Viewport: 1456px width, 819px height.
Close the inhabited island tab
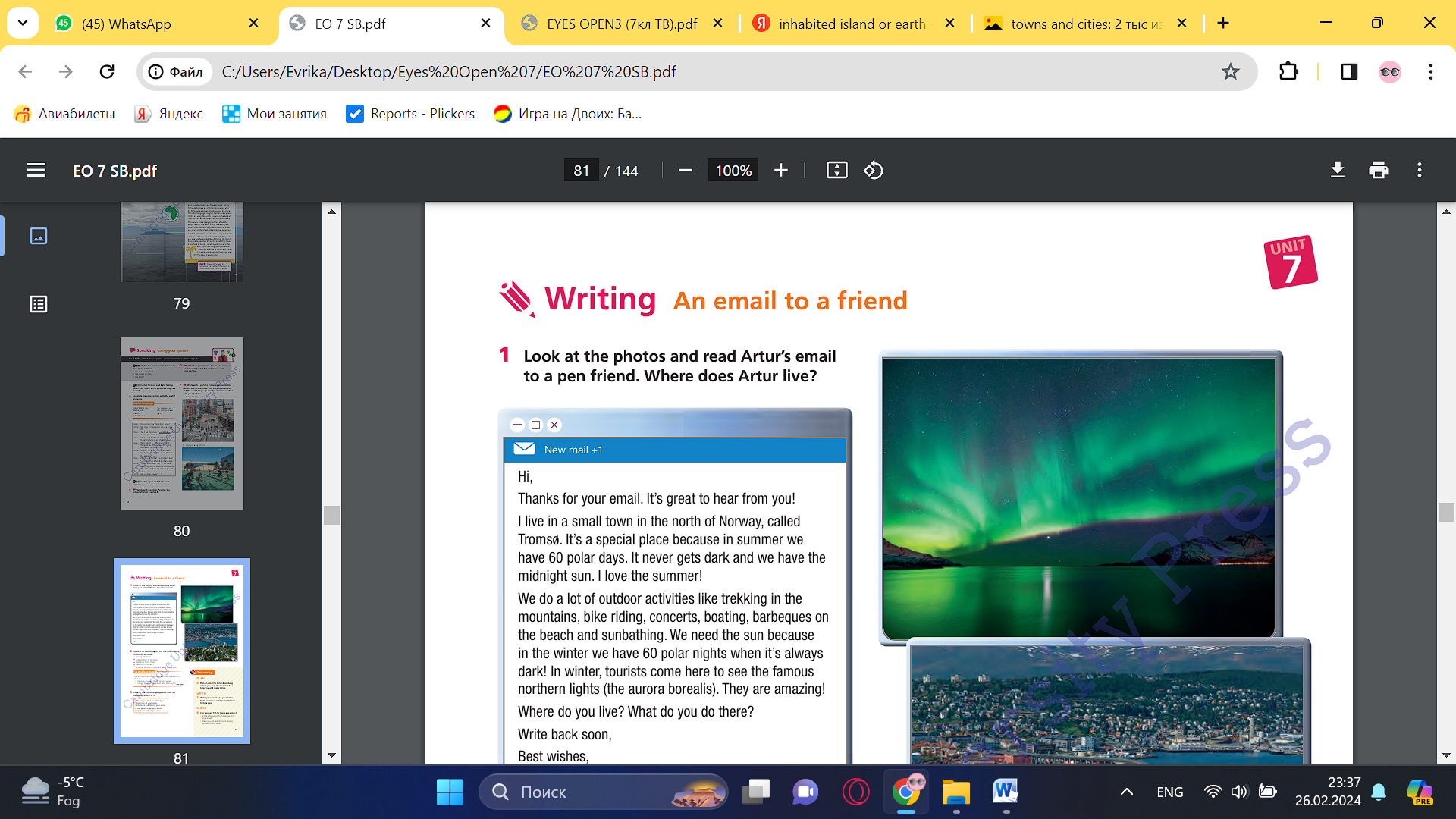pos(949,24)
